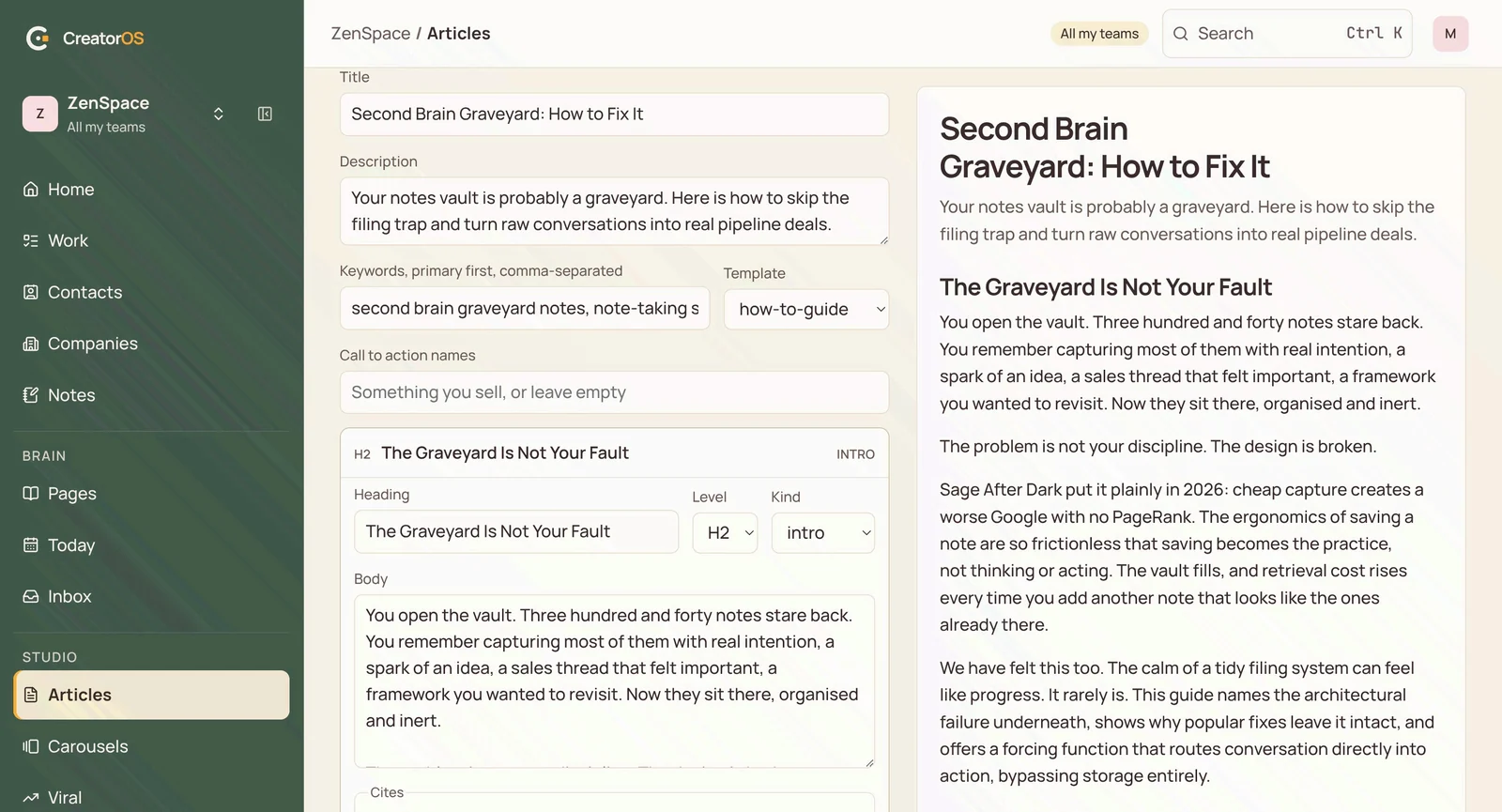Click the INTRO label on section header

(855, 454)
